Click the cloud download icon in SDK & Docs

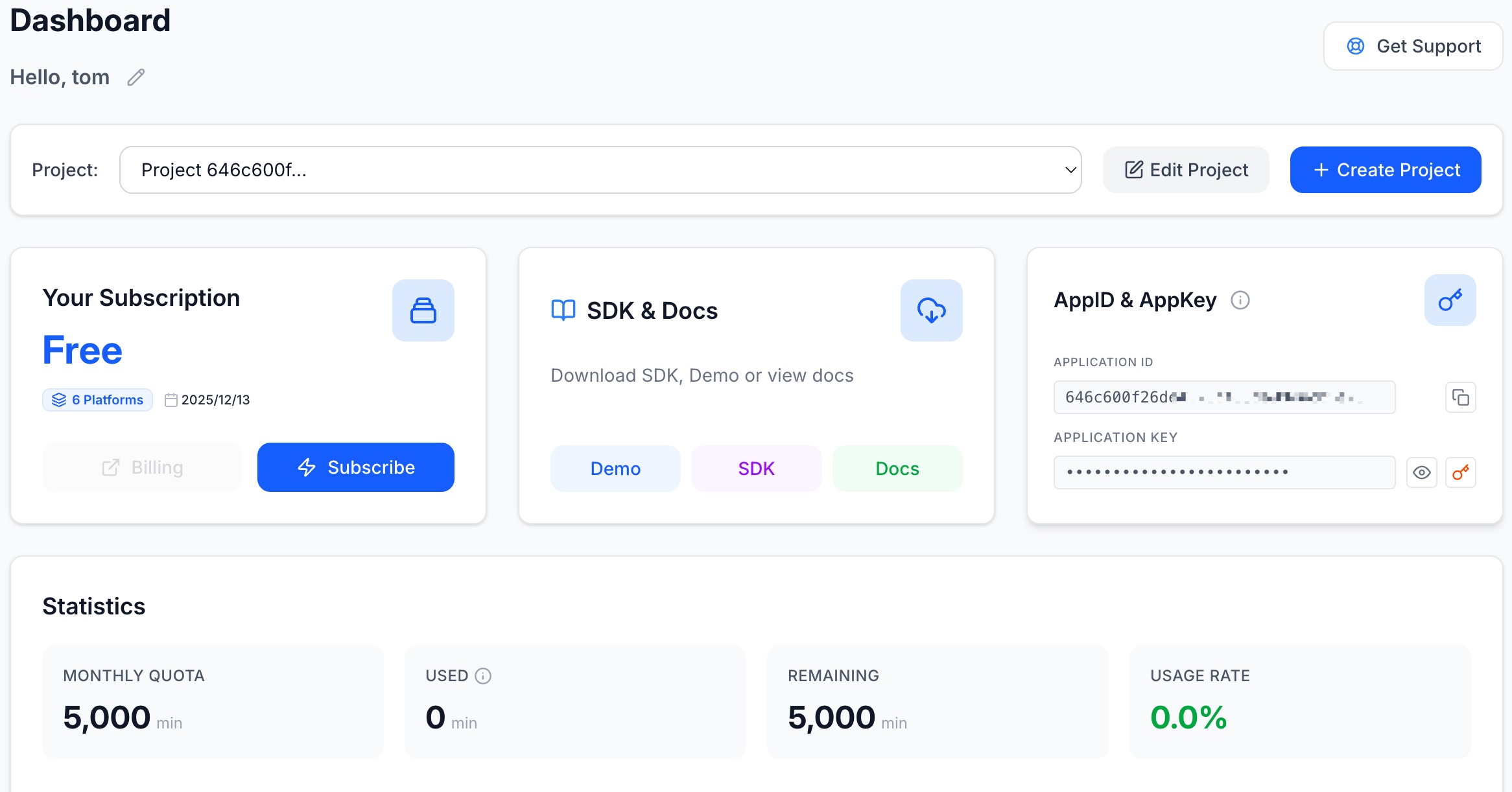point(932,310)
